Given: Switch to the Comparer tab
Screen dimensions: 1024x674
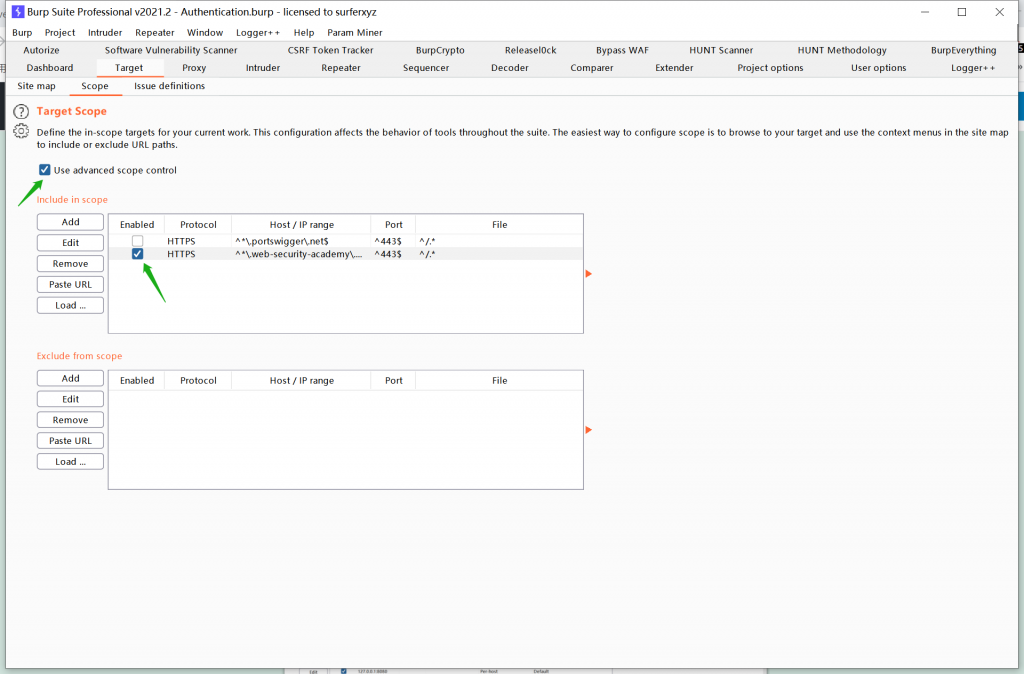Looking at the screenshot, I should (592, 68).
